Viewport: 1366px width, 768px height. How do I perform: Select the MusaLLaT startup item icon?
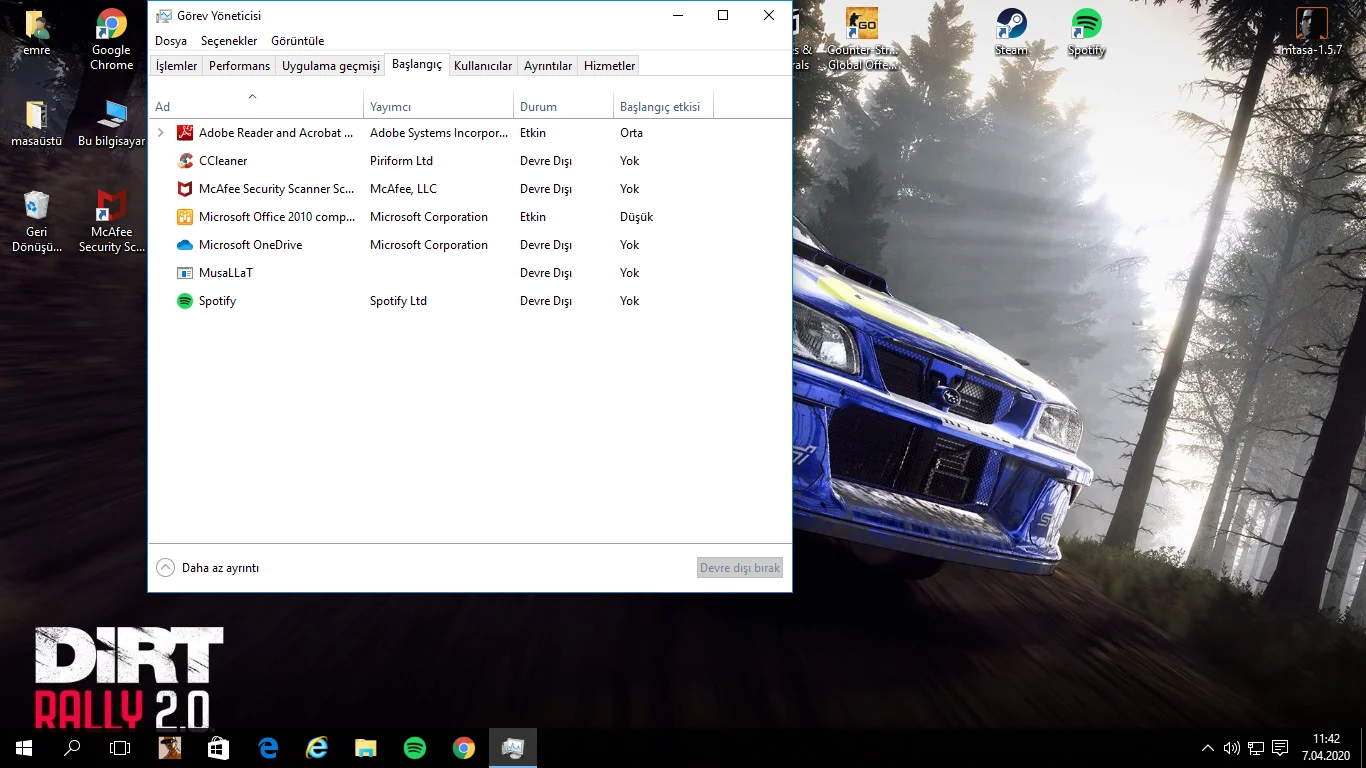point(185,273)
